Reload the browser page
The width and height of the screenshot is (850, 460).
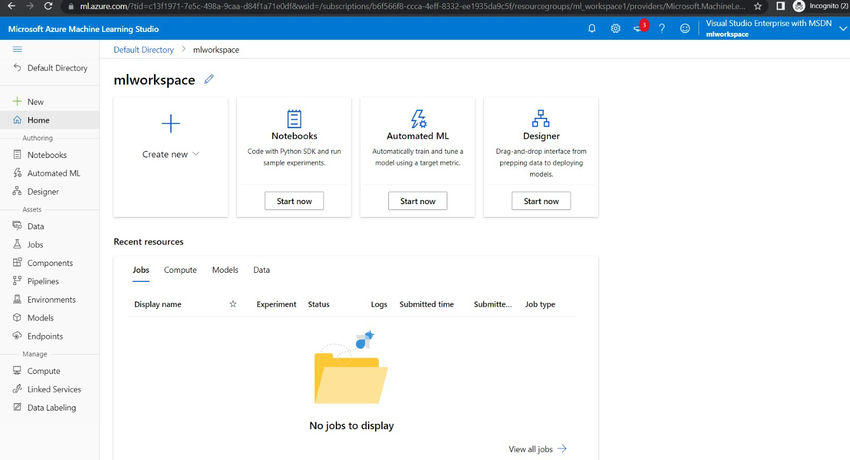48,6
